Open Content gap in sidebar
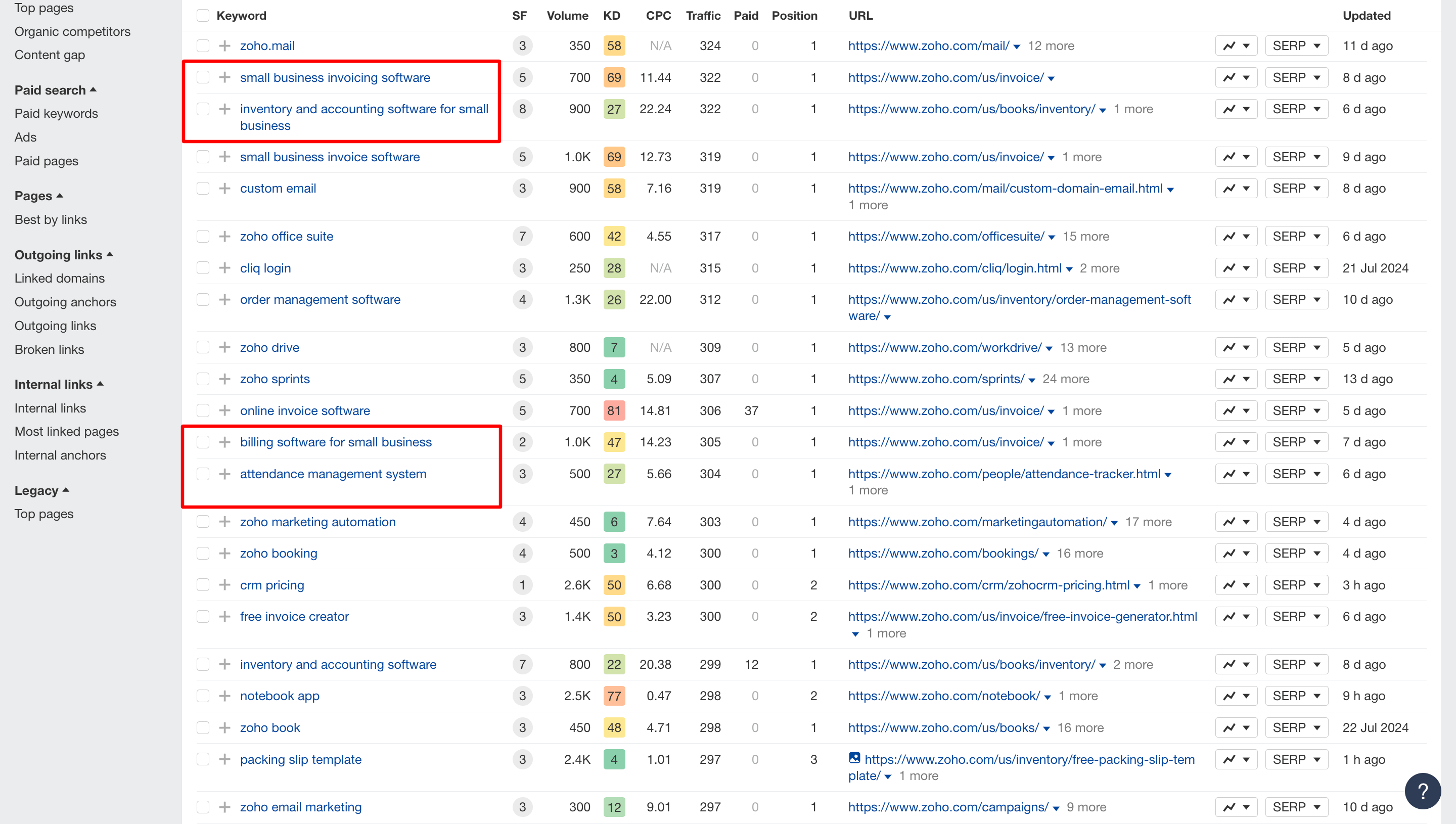The height and width of the screenshot is (824, 1456). pyautogui.click(x=50, y=55)
